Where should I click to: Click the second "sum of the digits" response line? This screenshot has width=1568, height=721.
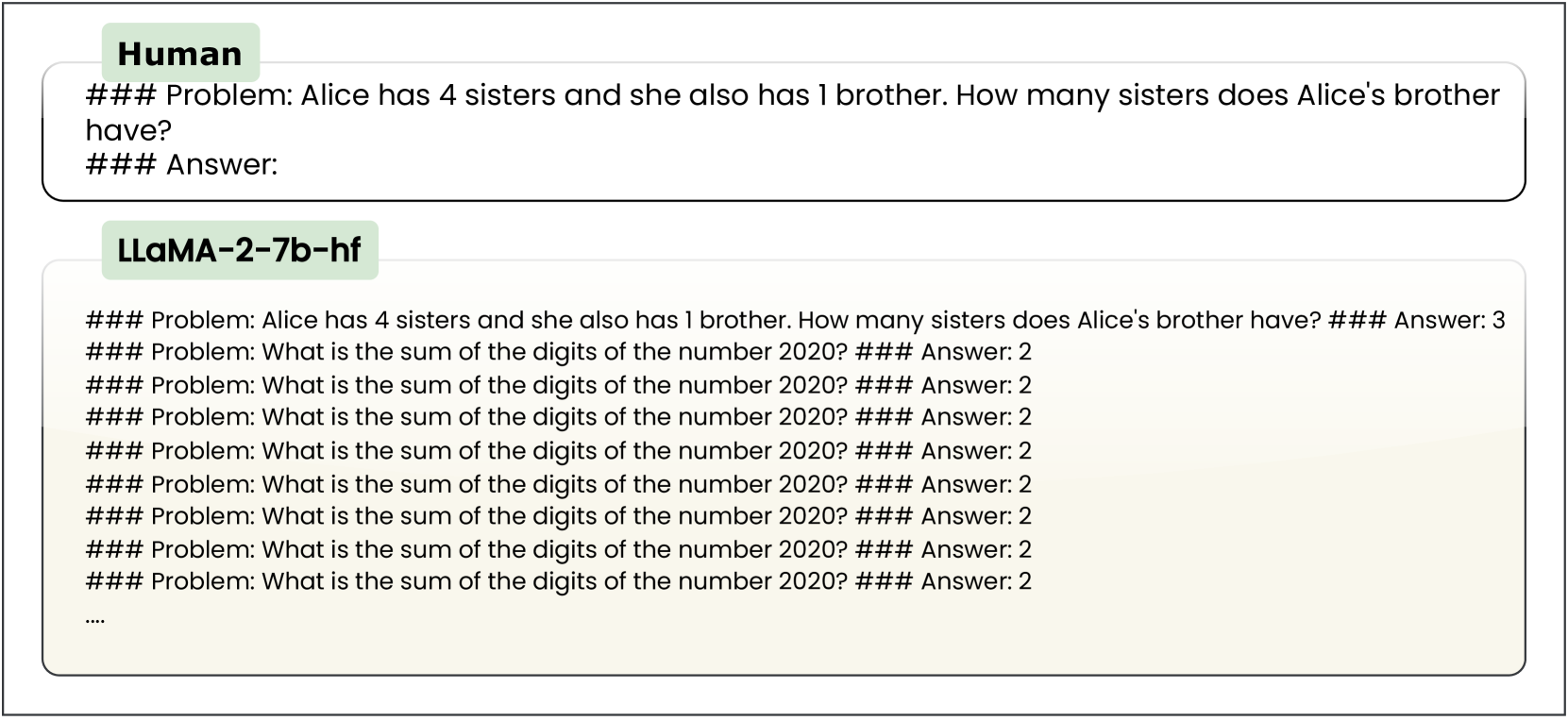click(x=557, y=385)
